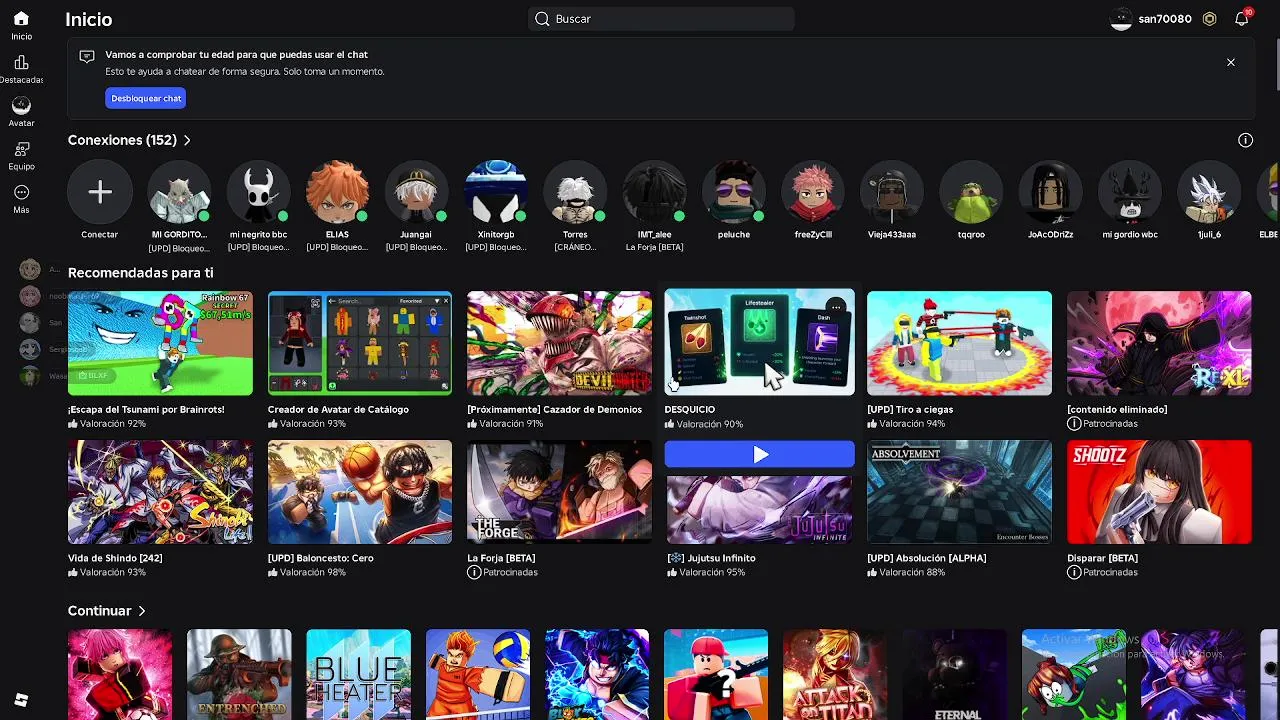The height and width of the screenshot is (720, 1280).
Task: Open peluche friend avatar
Action: coord(733,192)
